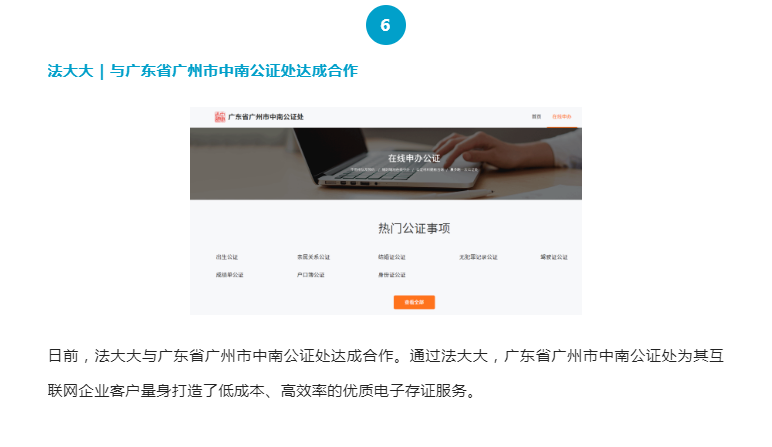Open the 驾驶证公证 item
The height and width of the screenshot is (447, 772).
pyautogui.click(x=554, y=257)
